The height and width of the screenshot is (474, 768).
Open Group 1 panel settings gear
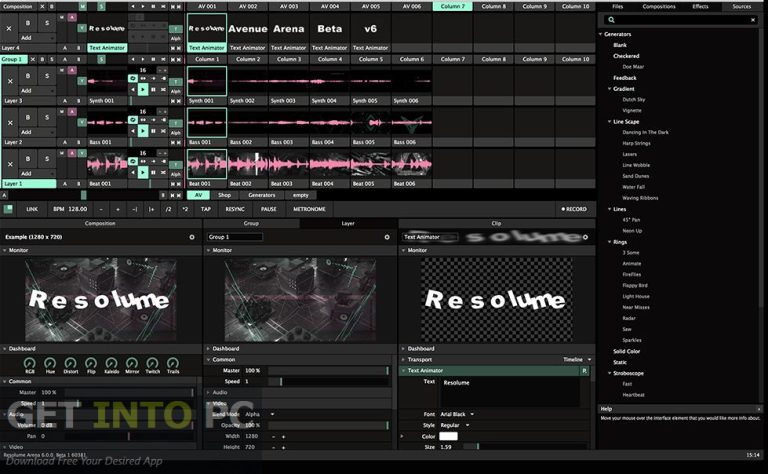click(x=387, y=237)
